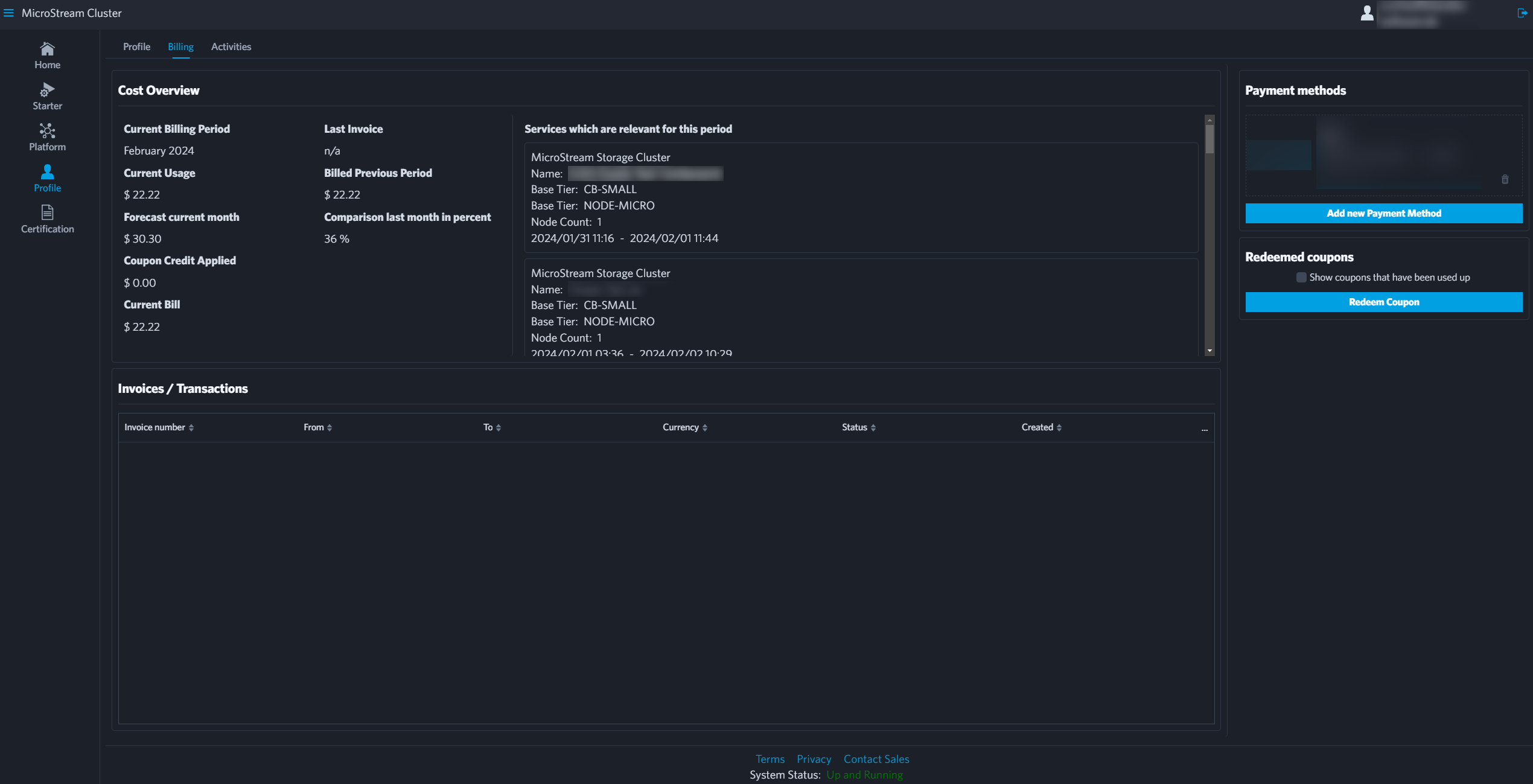Click the MicroStream Cluster title
Image resolution: width=1533 pixels, height=784 pixels.
point(71,13)
